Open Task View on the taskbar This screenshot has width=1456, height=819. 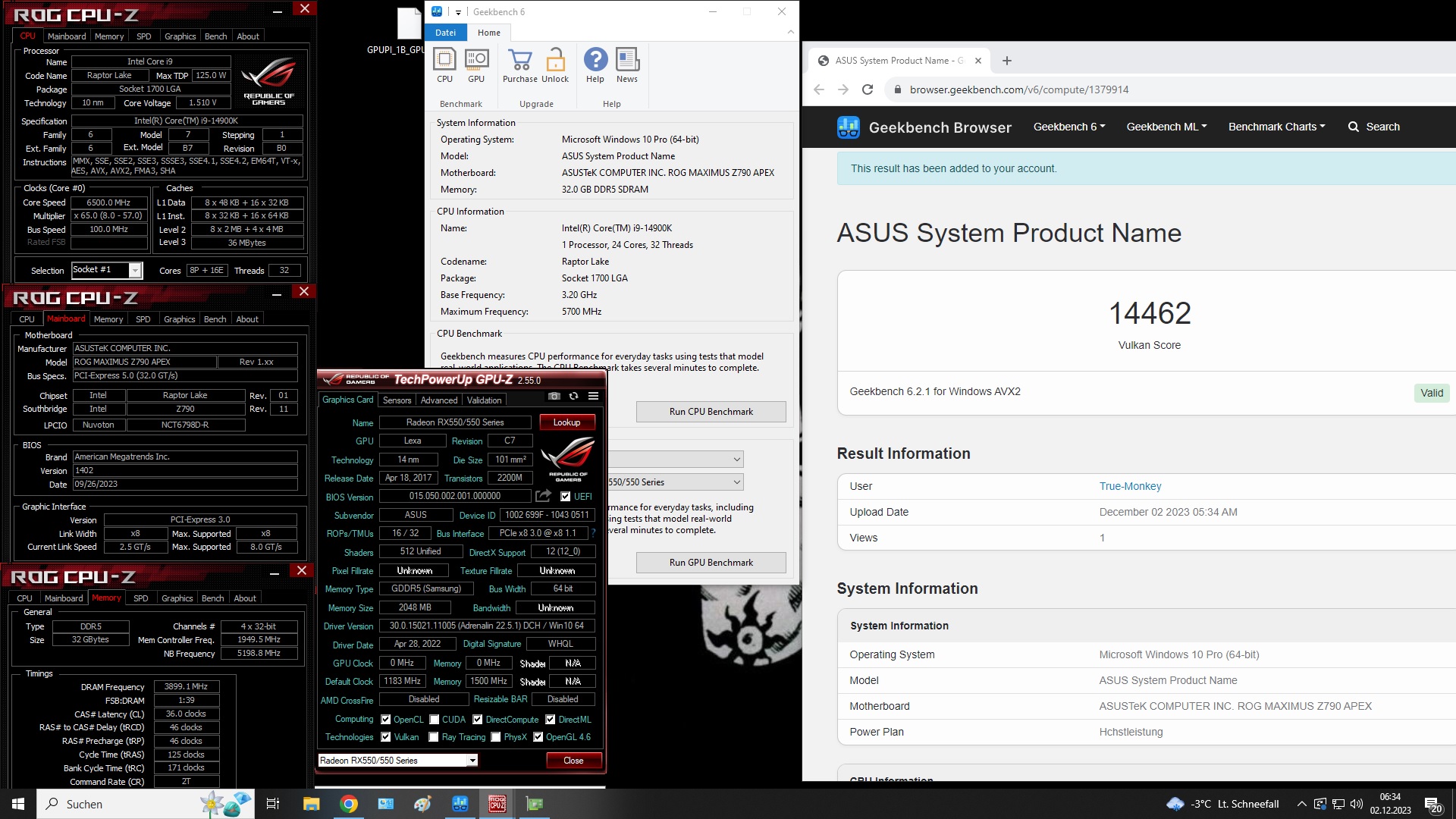click(x=273, y=804)
